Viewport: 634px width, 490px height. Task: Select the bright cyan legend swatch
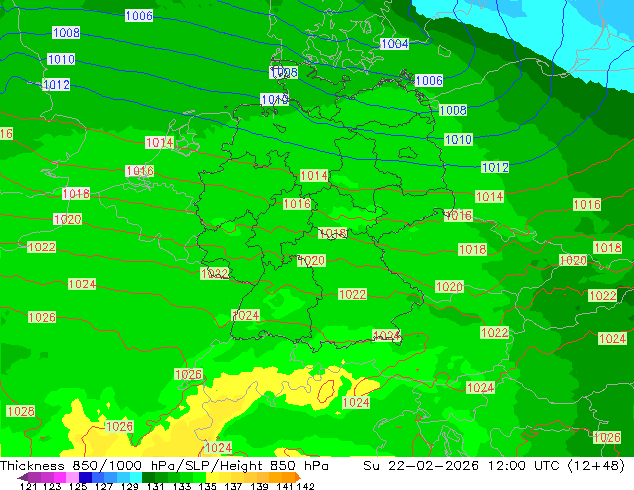point(136,477)
